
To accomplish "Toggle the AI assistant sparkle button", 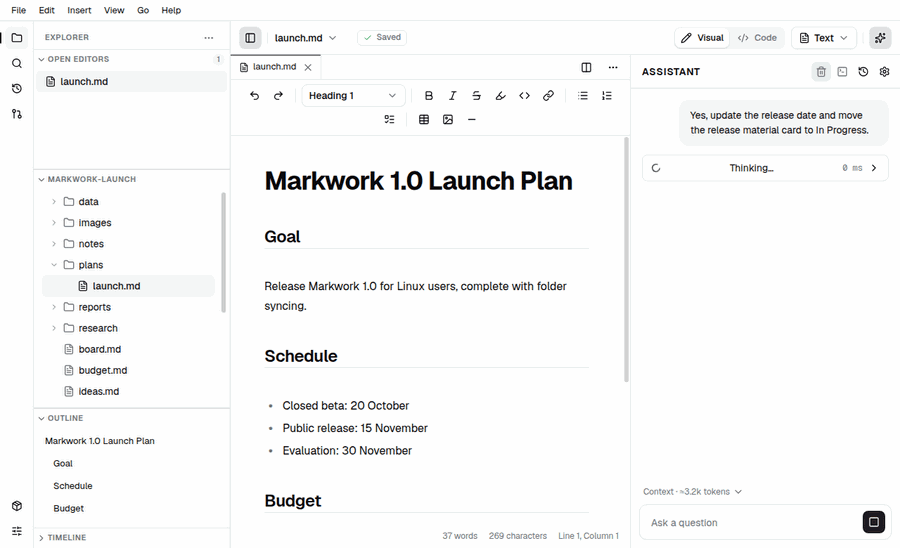I will (x=880, y=38).
